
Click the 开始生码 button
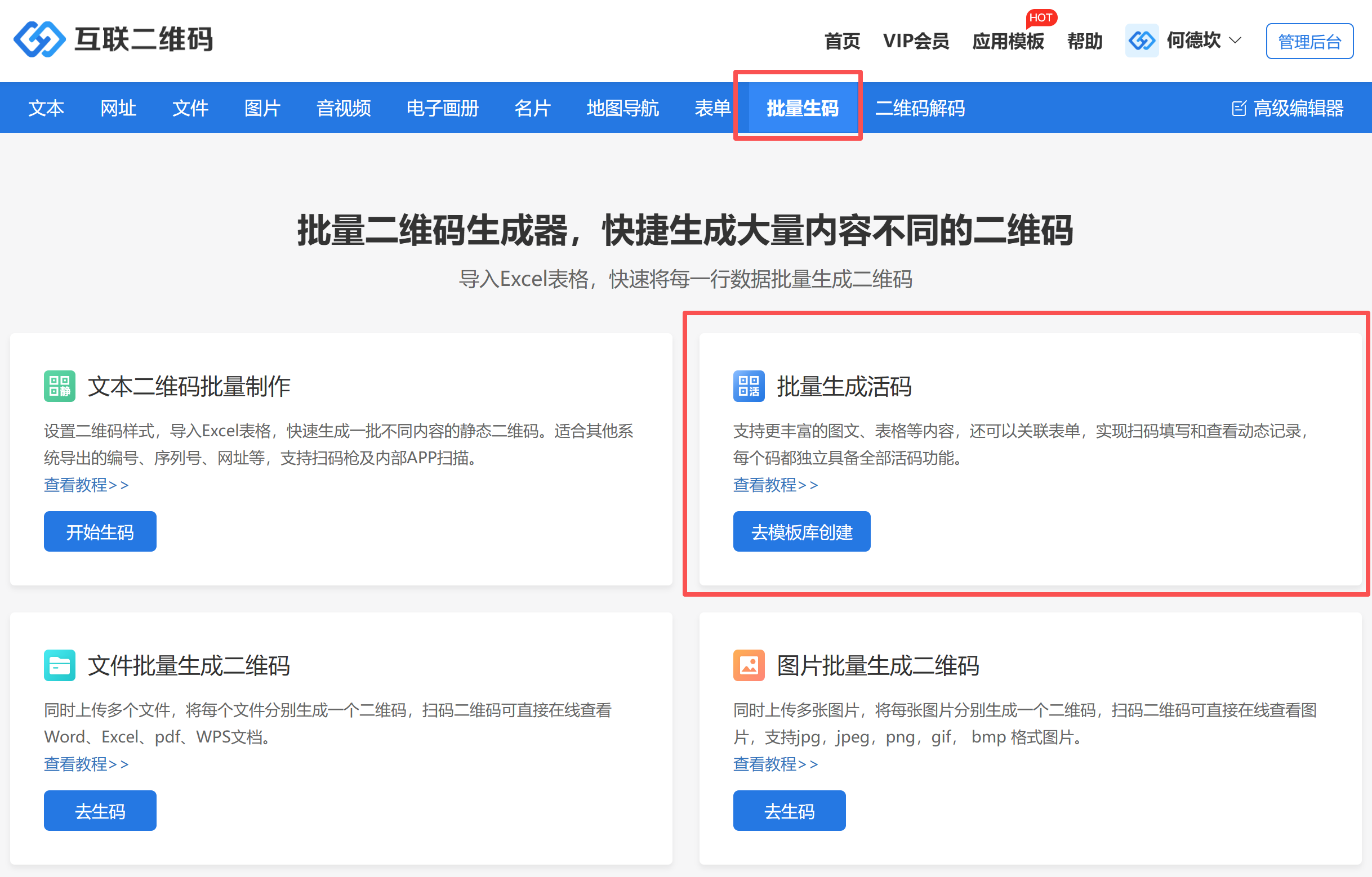(x=100, y=531)
